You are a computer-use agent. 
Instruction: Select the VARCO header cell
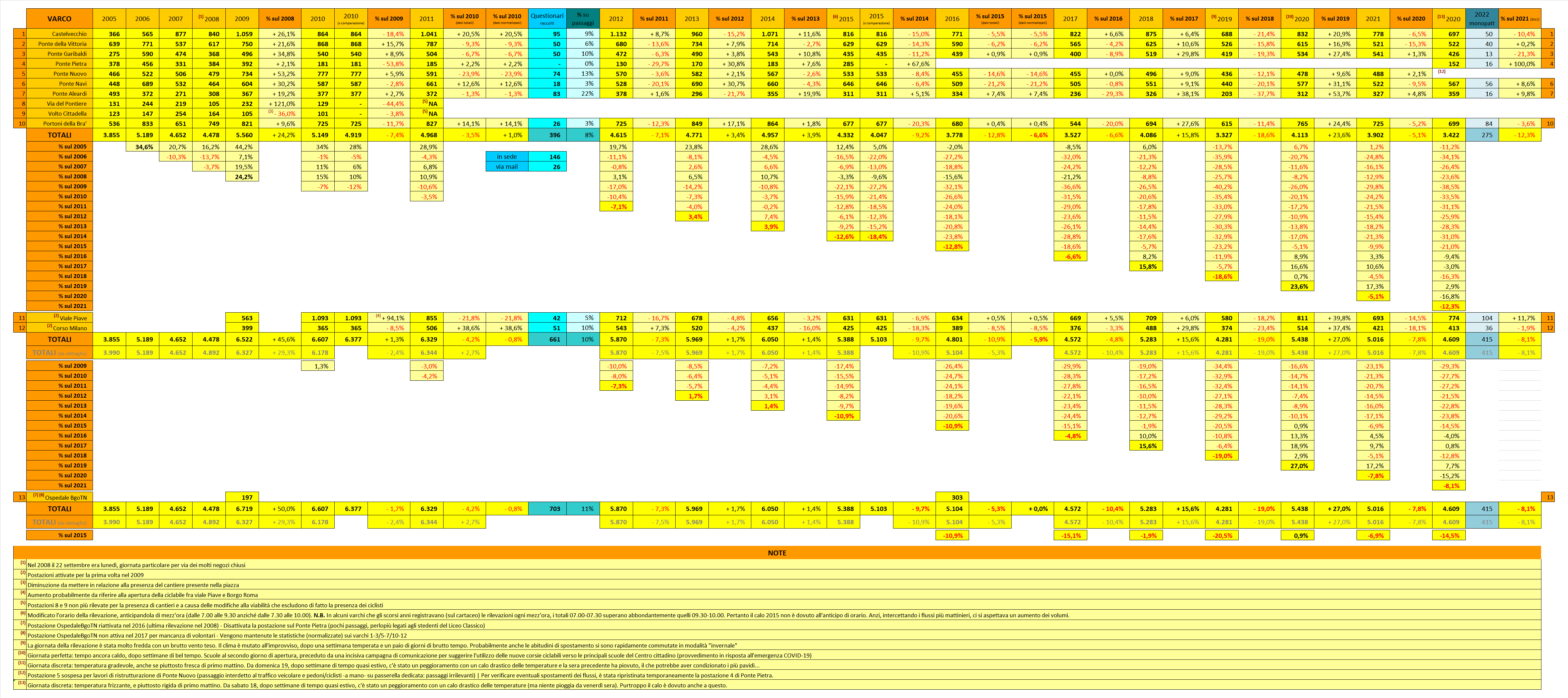coord(60,18)
